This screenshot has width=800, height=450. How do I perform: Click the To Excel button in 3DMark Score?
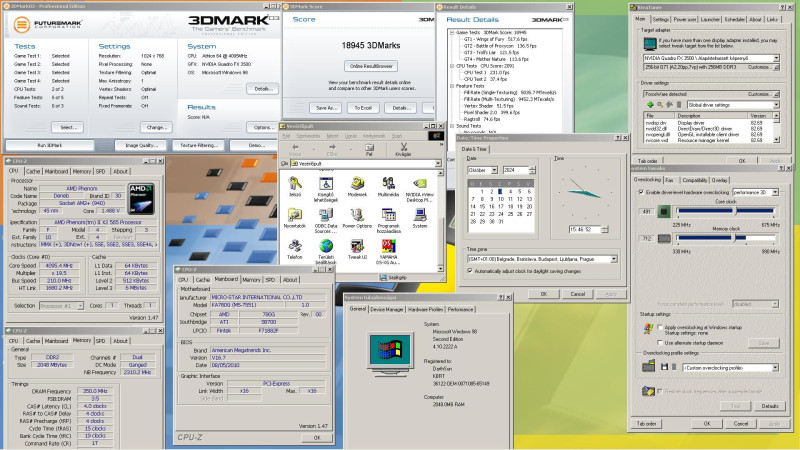pos(363,108)
